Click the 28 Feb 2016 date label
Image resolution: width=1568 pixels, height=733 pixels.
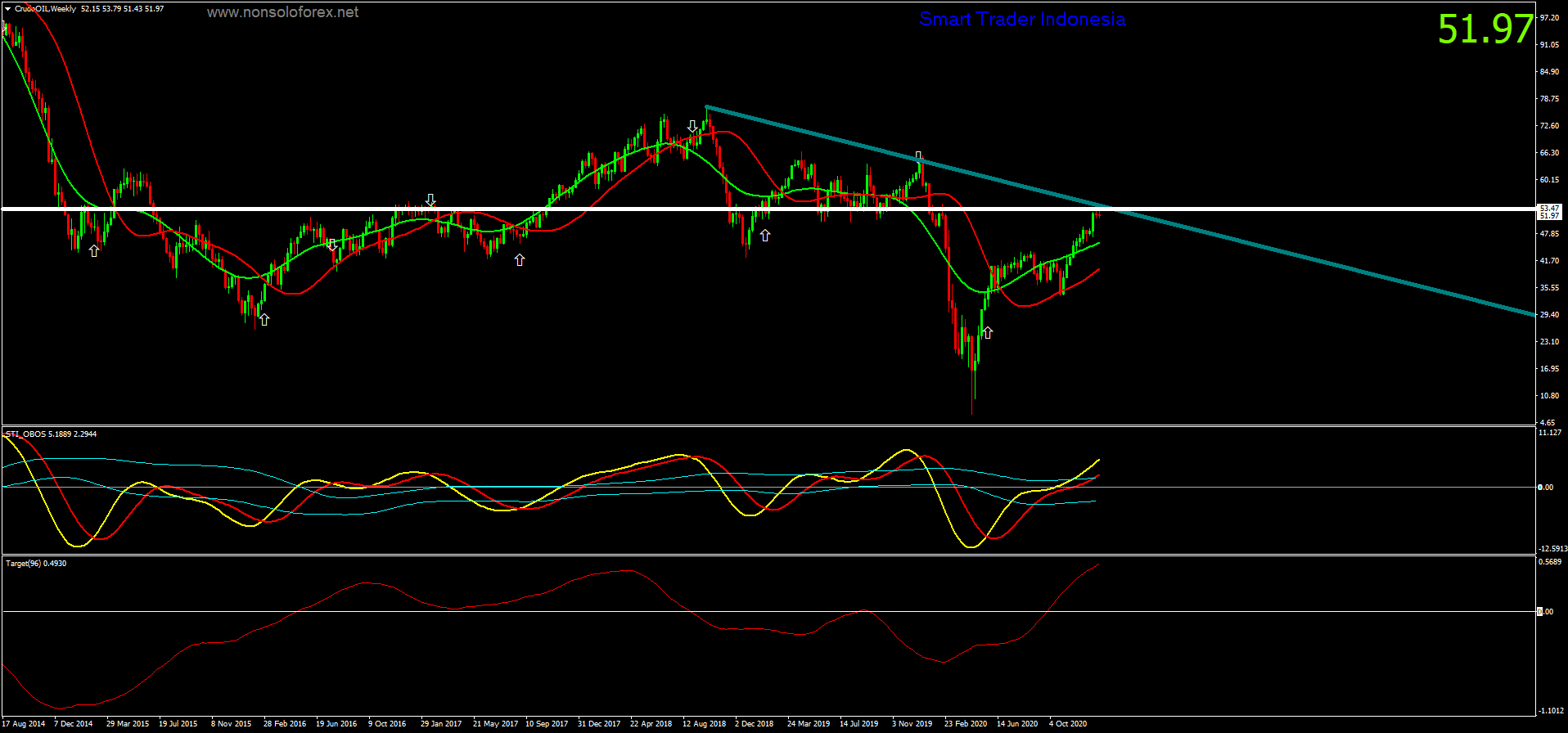coord(285,724)
